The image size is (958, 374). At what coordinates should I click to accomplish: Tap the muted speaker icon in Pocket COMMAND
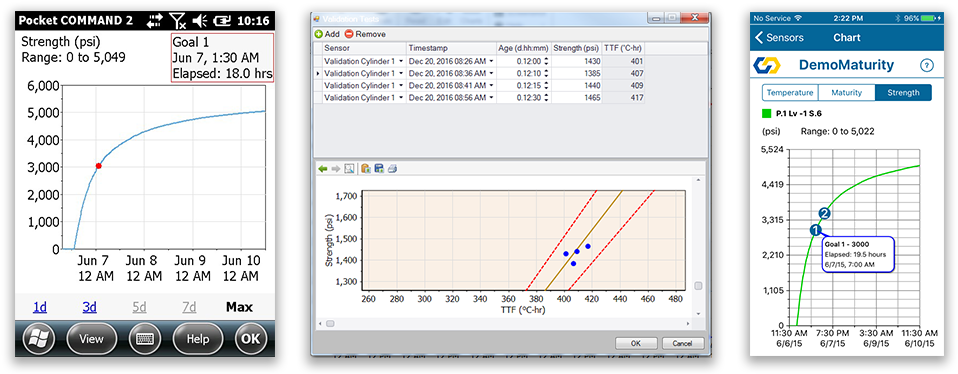[200, 21]
